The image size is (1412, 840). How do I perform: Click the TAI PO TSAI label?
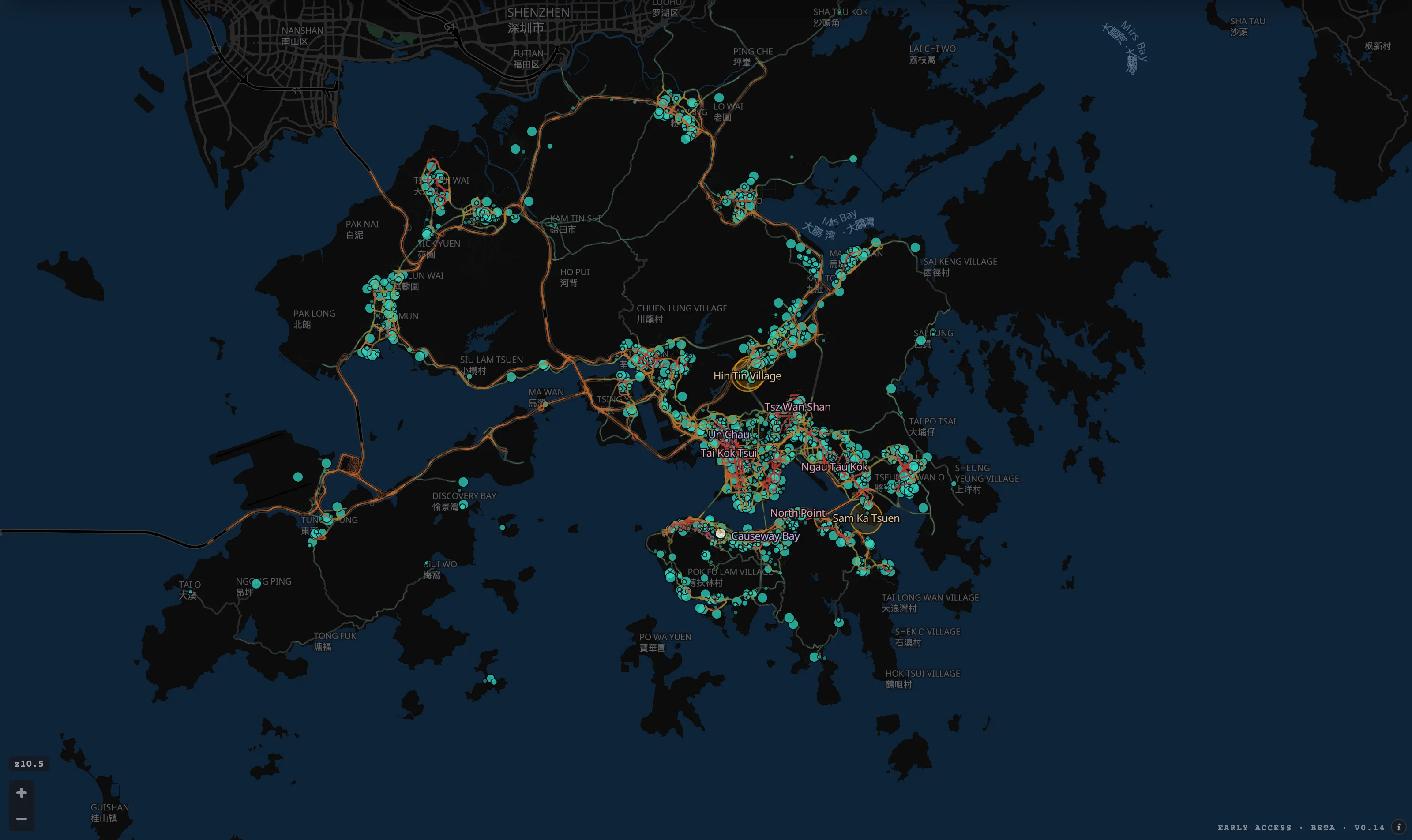pos(932,426)
